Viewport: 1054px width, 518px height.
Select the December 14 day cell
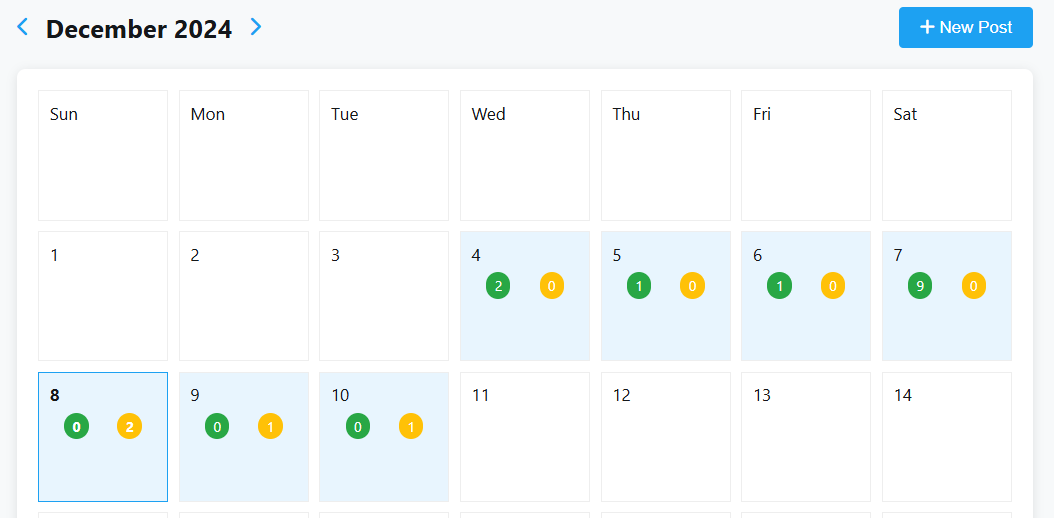(946, 437)
